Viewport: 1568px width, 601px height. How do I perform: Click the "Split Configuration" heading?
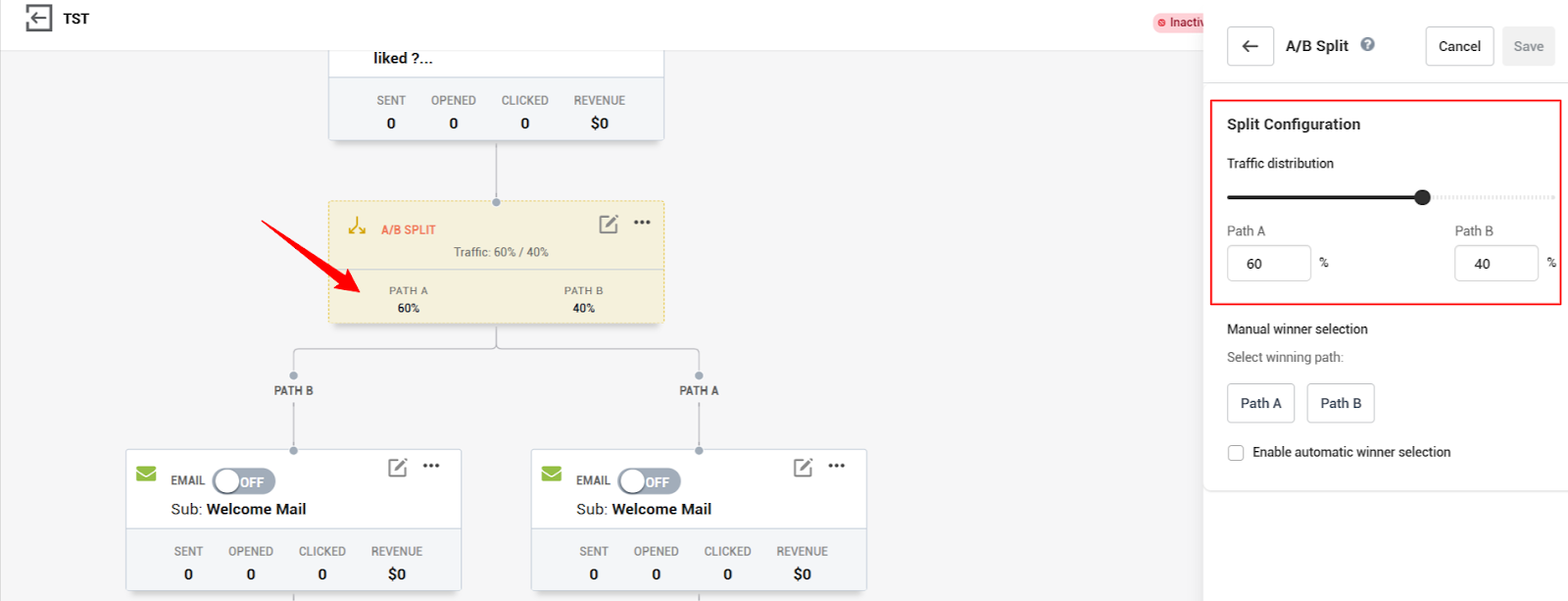point(1294,125)
